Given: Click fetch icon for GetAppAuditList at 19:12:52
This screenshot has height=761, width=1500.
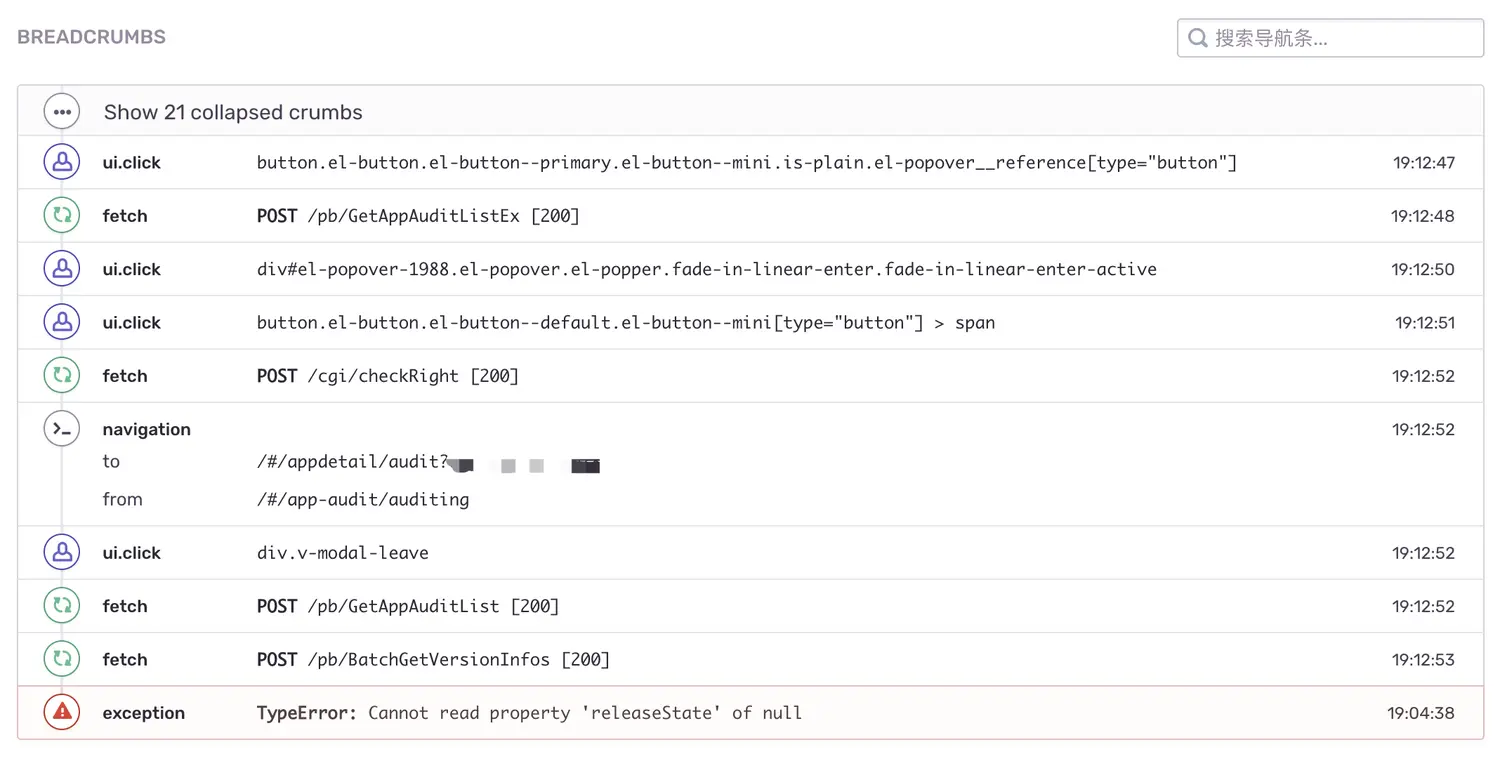Looking at the screenshot, I should point(62,606).
